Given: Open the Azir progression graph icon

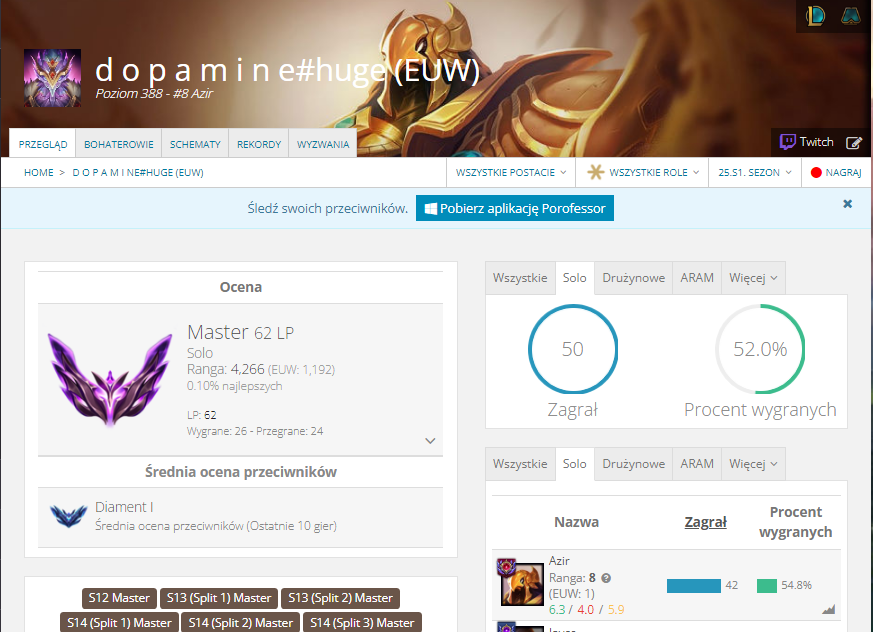Looking at the screenshot, I should pos(828,609).
